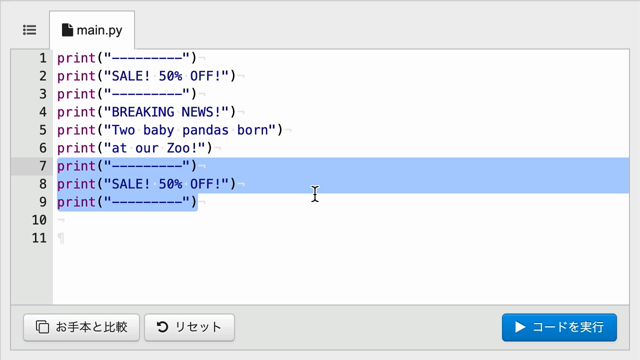Click the reset arrow icon
The height and width of the screenshot is (360, 640).
click(x=162, y=327)
